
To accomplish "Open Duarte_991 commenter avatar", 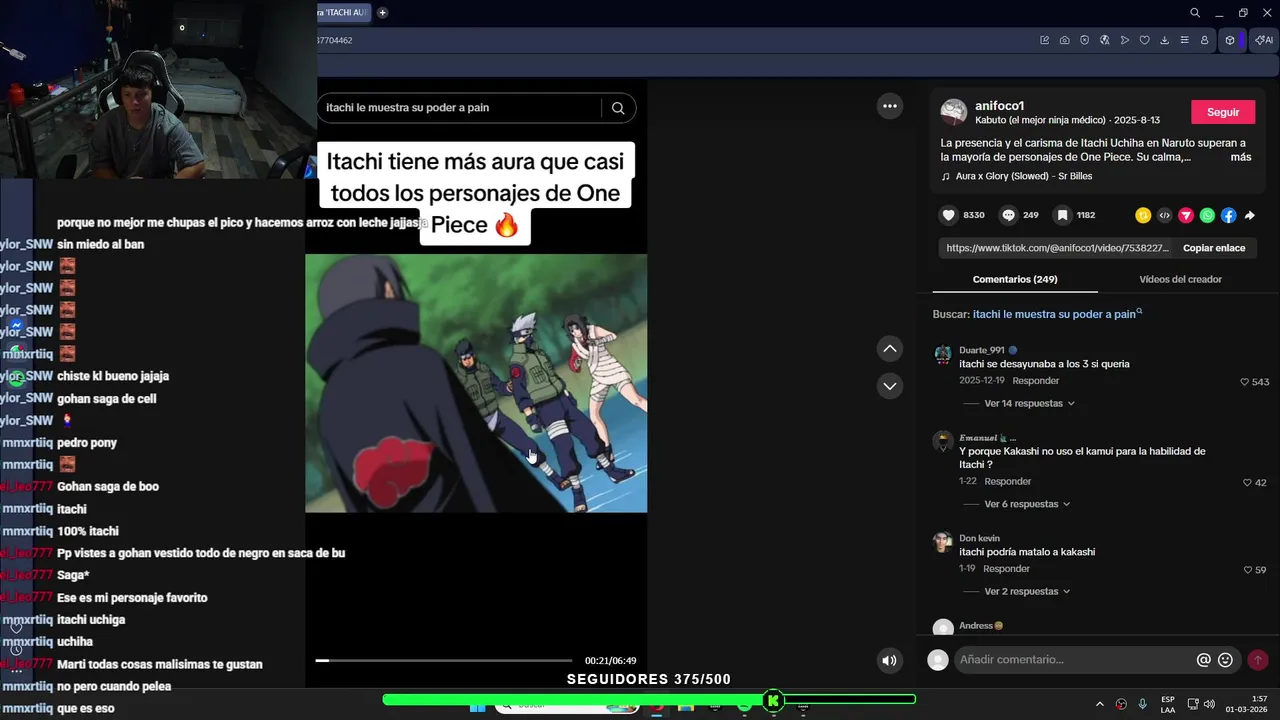I will (942, 355).
